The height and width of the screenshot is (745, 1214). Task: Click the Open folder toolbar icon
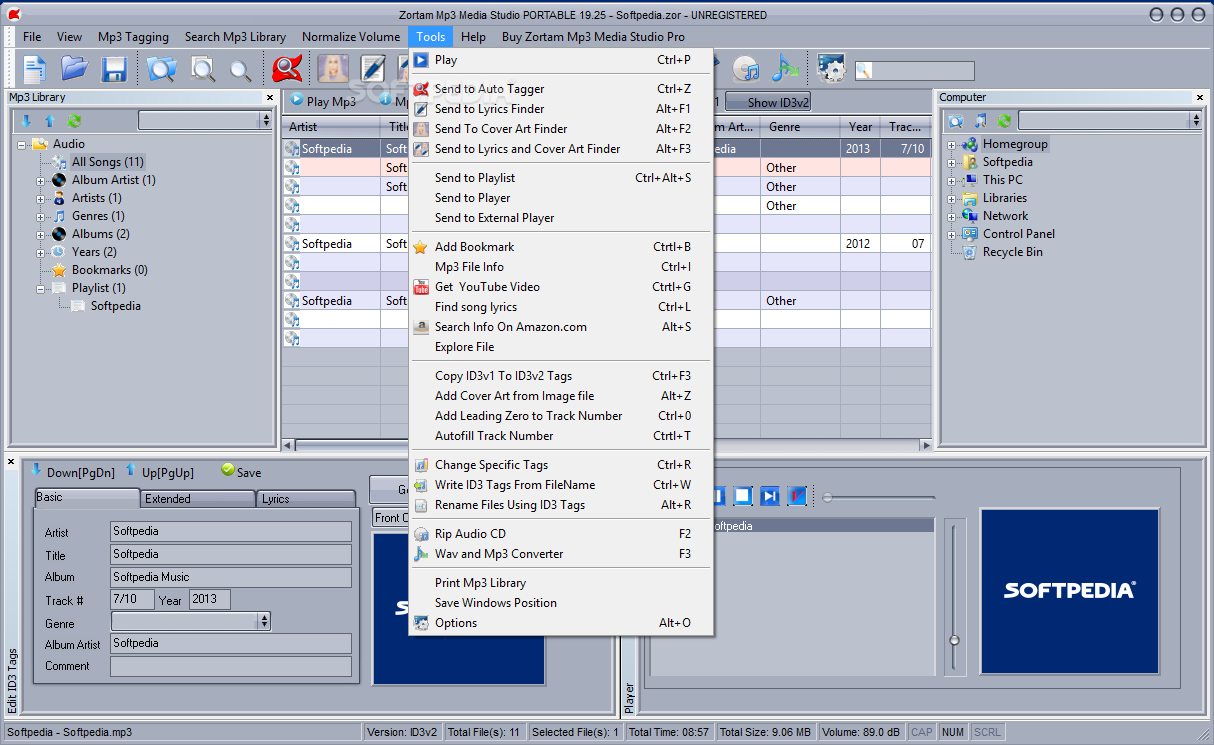pyautogui.click(x=74, y=68)
